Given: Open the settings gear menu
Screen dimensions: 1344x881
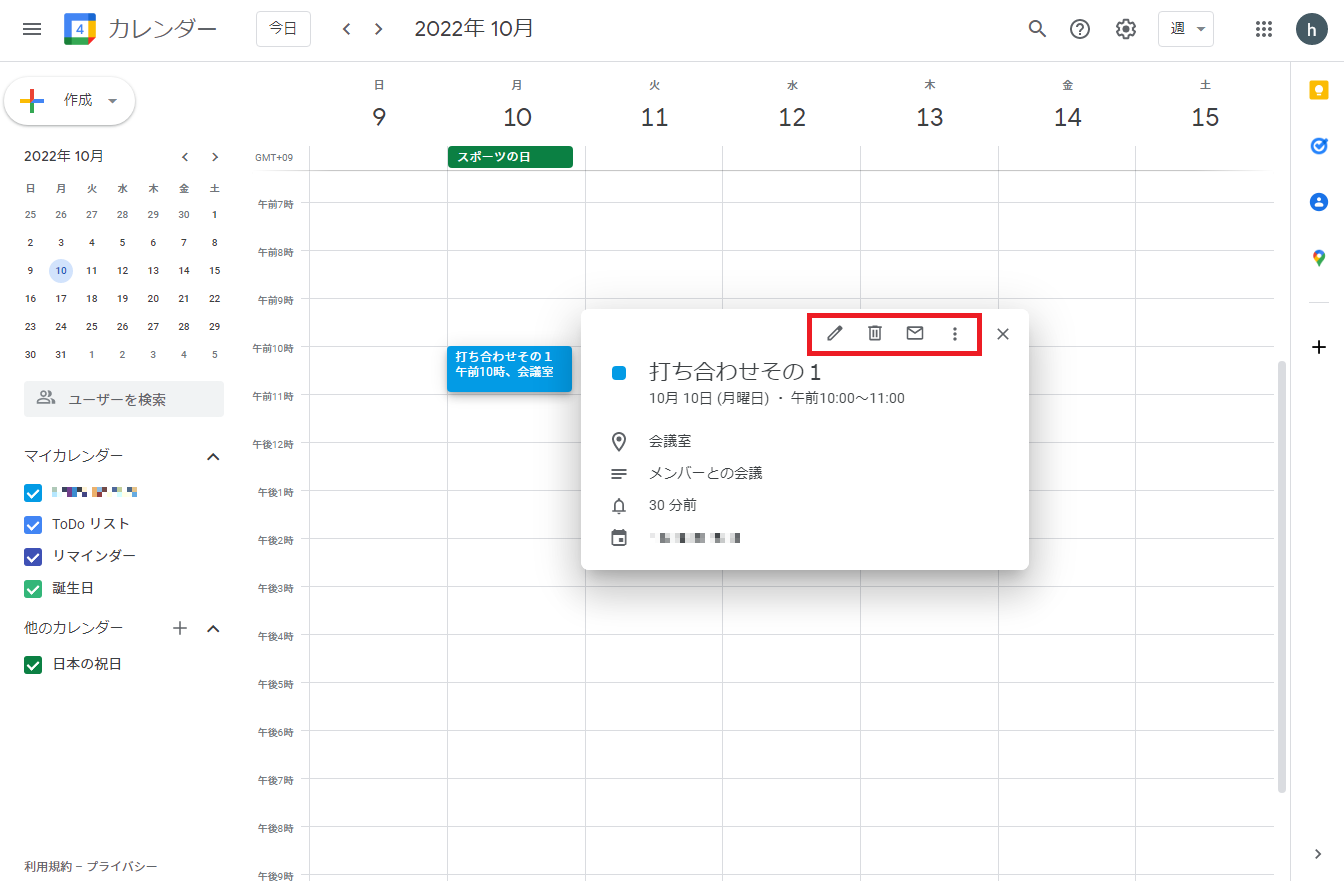Looking at the screenshot, I should 1126,29.
